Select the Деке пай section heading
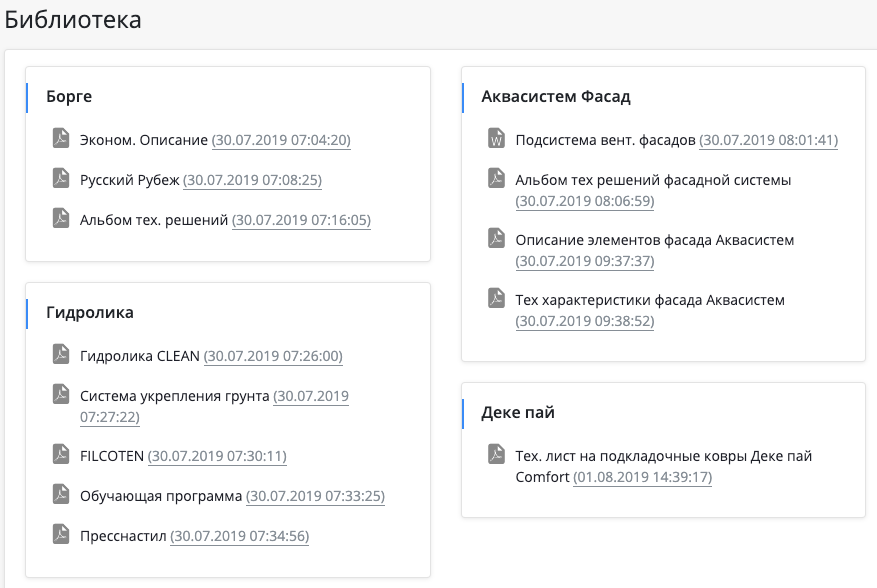Screen dimensions: 877x588 click(x=518, y=412)
